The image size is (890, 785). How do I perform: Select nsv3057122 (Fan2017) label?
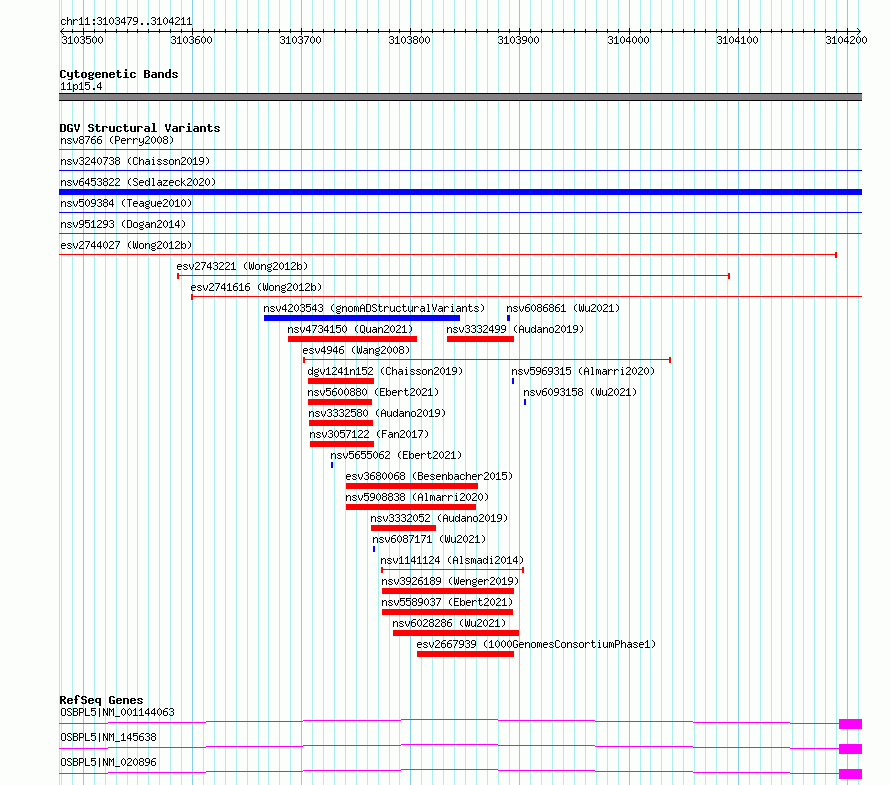pyautogui.click(x=369, y=434)
